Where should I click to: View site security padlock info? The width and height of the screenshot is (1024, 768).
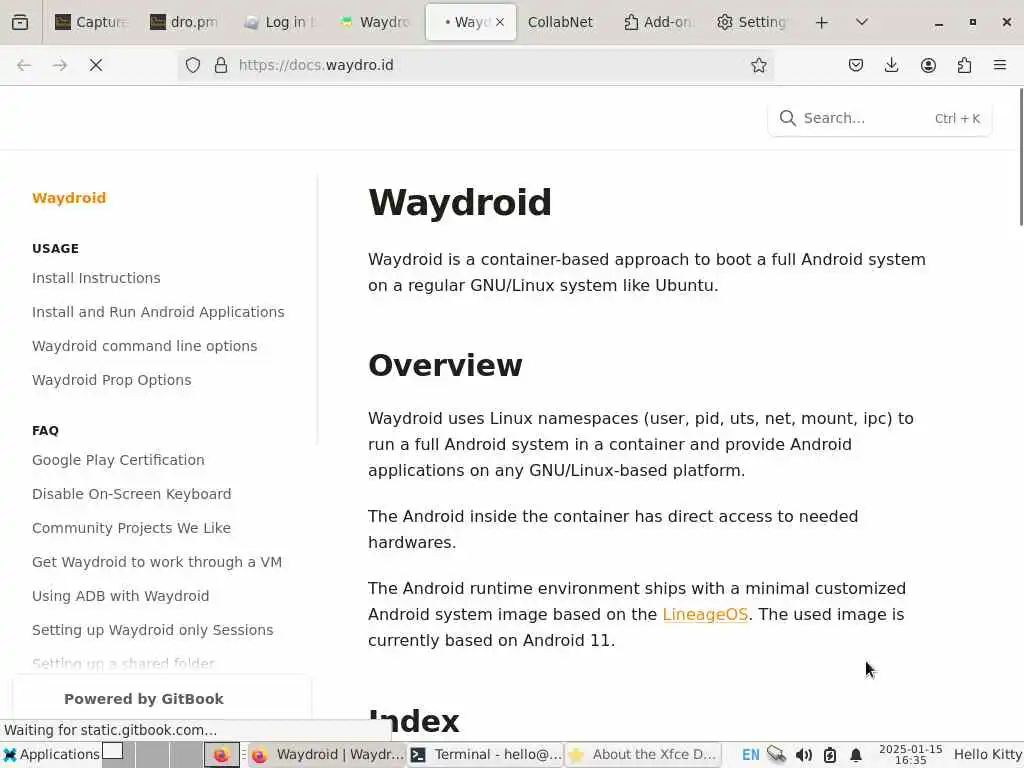221,65
